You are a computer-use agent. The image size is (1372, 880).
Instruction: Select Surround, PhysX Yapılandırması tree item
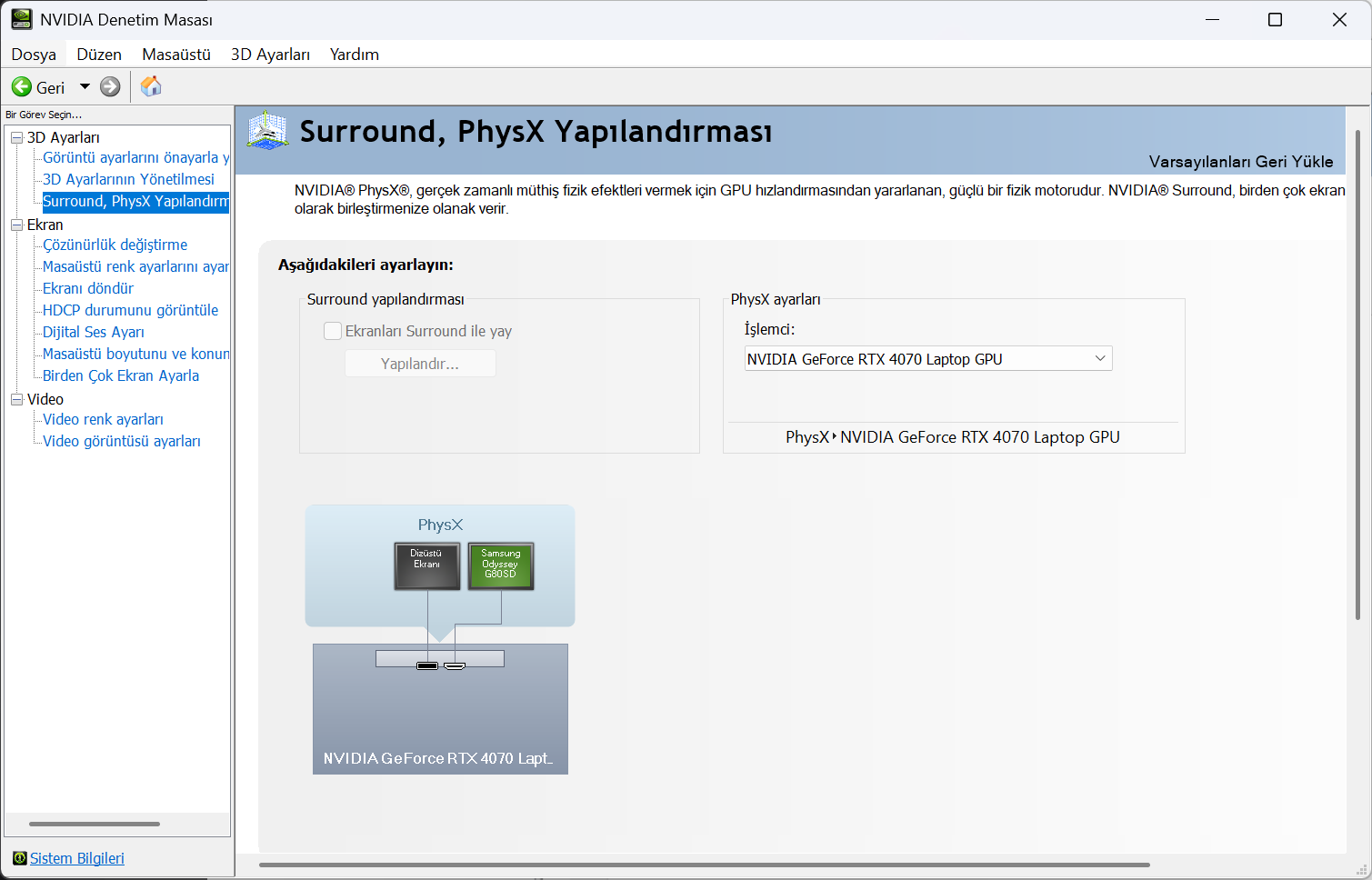point(135,201)
